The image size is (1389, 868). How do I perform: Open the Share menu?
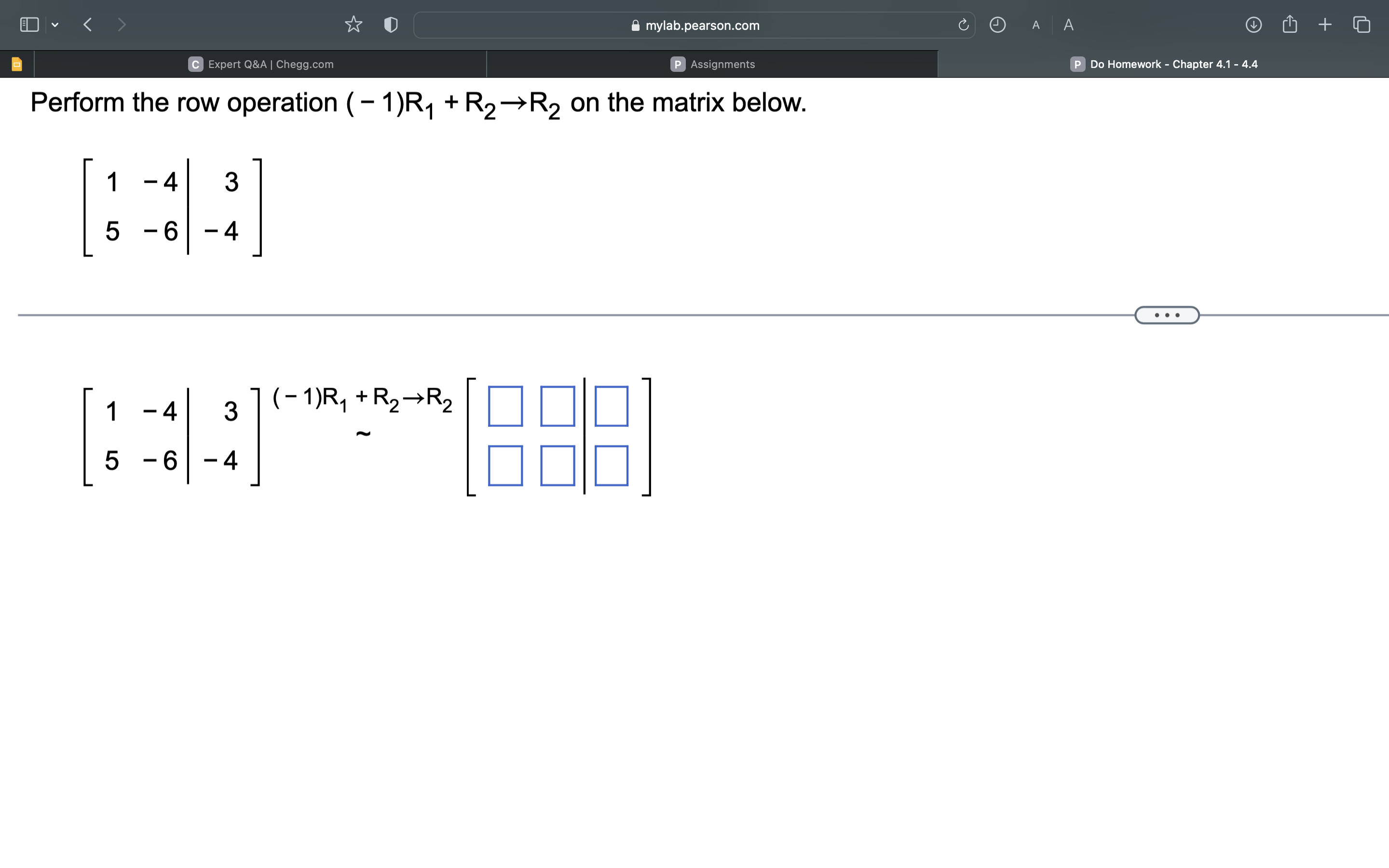pyautogui.click(x=1290, y=24)
